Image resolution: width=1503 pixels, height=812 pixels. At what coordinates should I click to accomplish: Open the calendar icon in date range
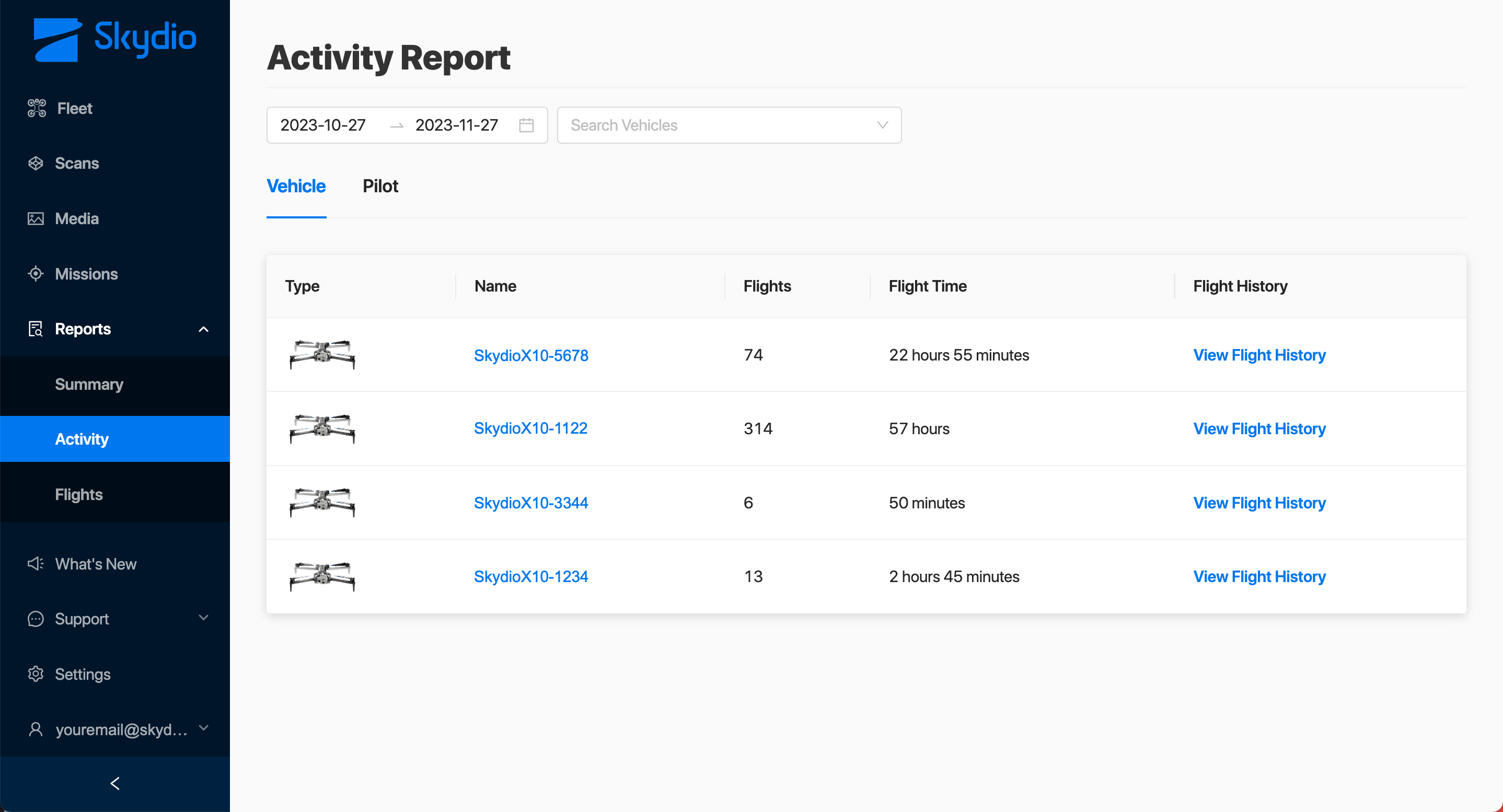click(526, 125)
